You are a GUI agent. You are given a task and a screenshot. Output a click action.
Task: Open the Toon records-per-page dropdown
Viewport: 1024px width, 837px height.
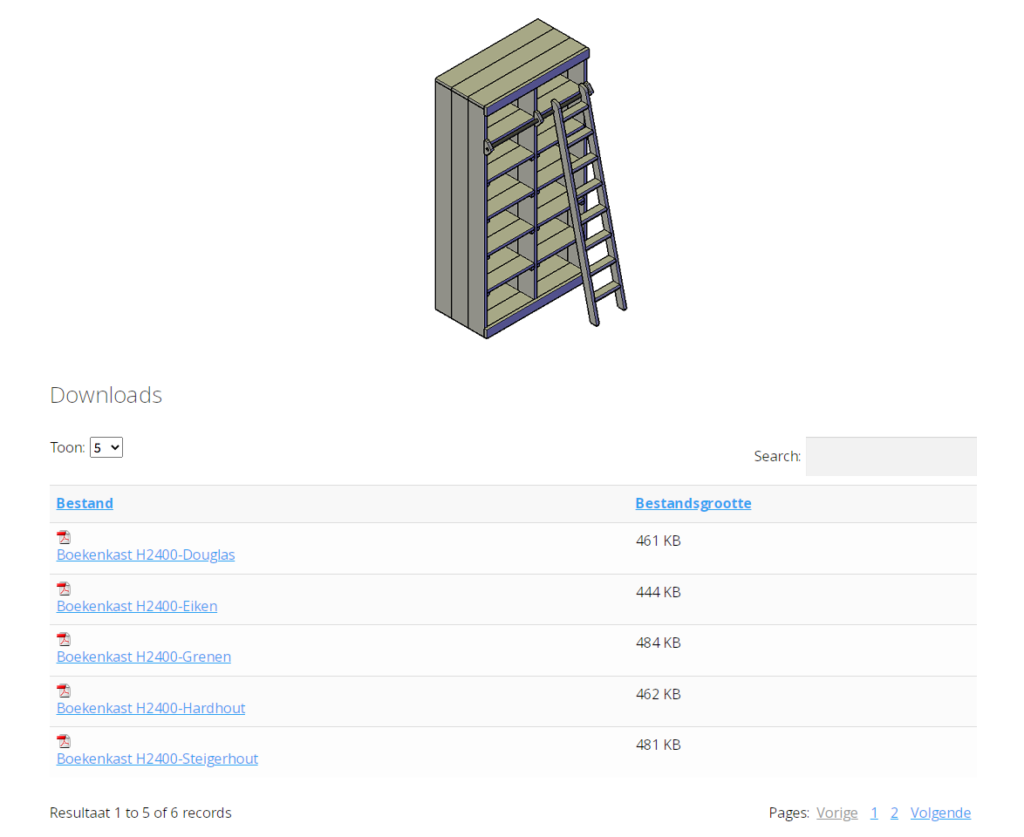coord(106,448)
